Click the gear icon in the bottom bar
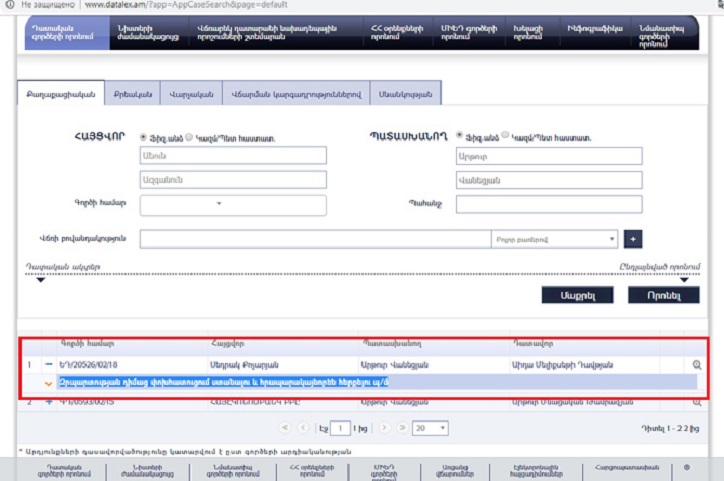Image resolution: width=724 pixels, height=481 pixels. (686, 467)
